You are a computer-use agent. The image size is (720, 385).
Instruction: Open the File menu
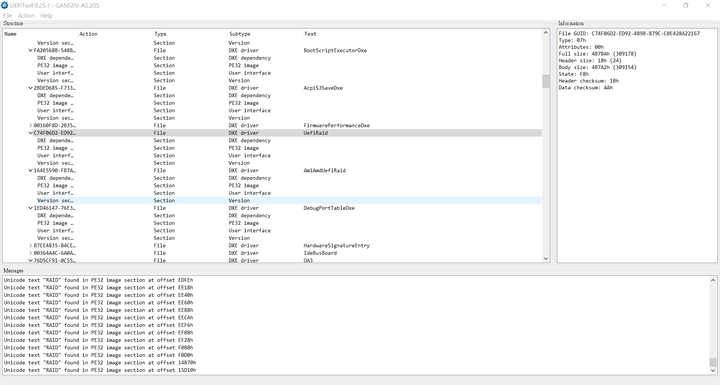coord(7,16)
